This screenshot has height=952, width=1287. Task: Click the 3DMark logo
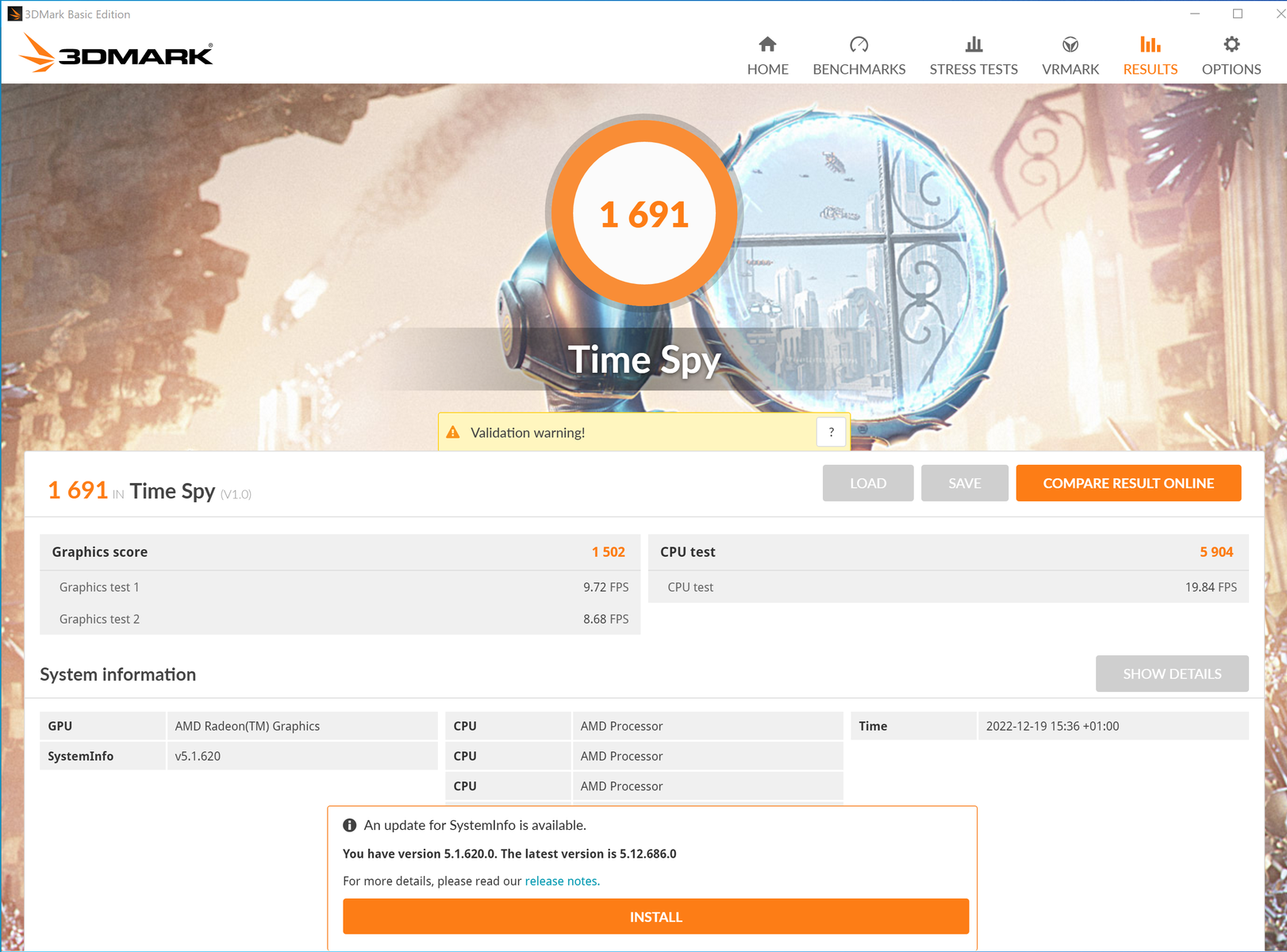(116, 53)
